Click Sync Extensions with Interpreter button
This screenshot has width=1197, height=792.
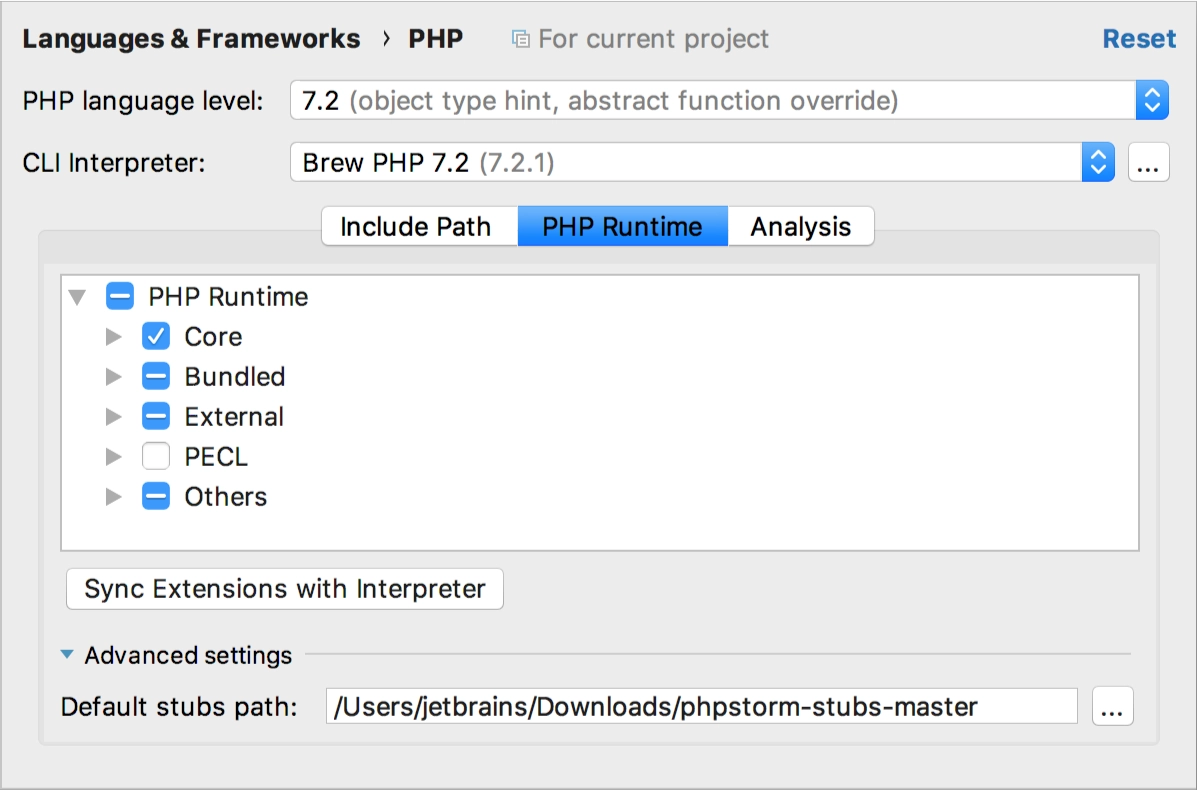click(285, 589)
